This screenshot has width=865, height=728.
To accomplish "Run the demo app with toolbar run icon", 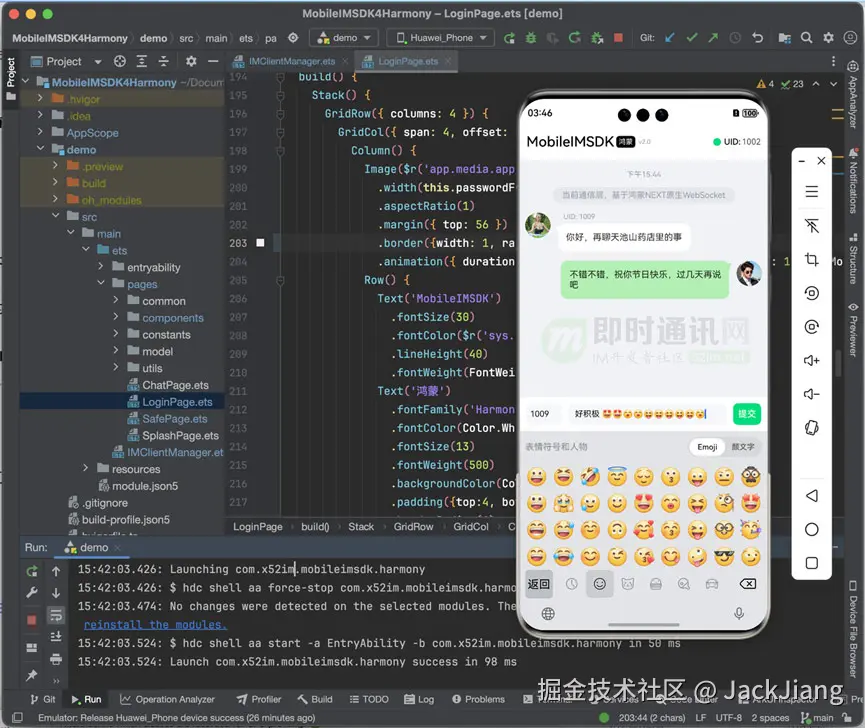I will 509,38.
